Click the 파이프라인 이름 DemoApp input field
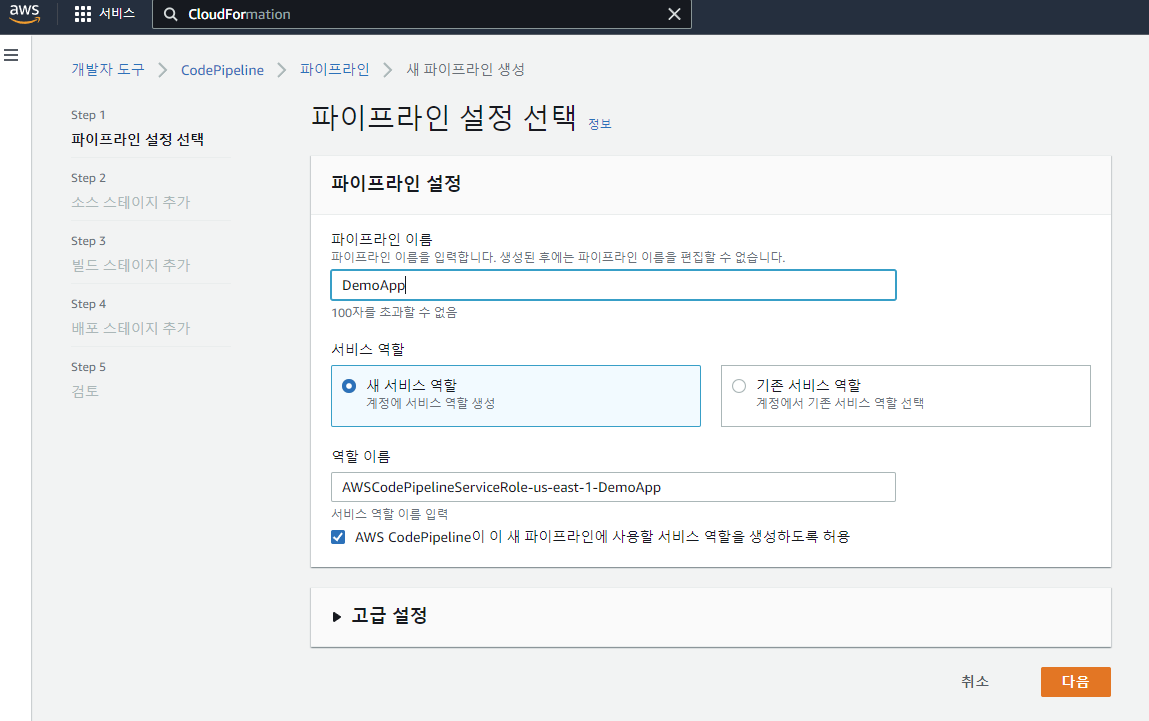 (613, 285)
